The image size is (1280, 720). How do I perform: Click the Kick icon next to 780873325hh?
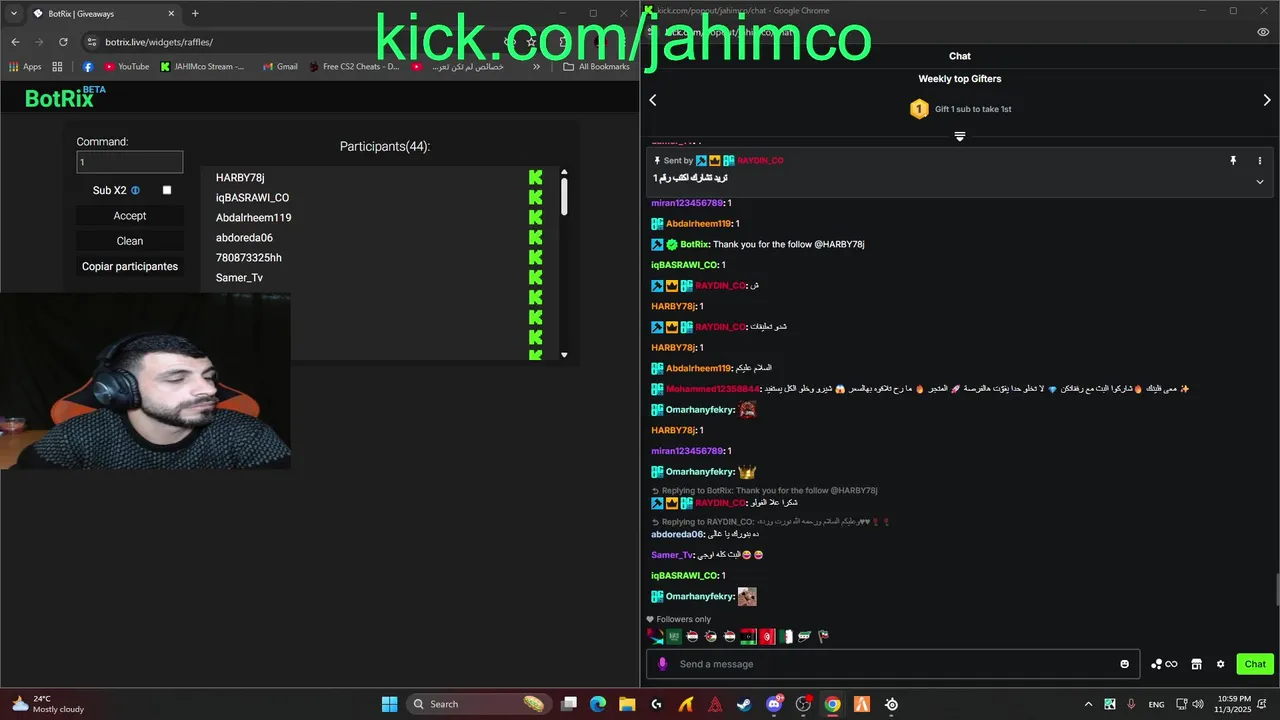(x=536, y=257)
